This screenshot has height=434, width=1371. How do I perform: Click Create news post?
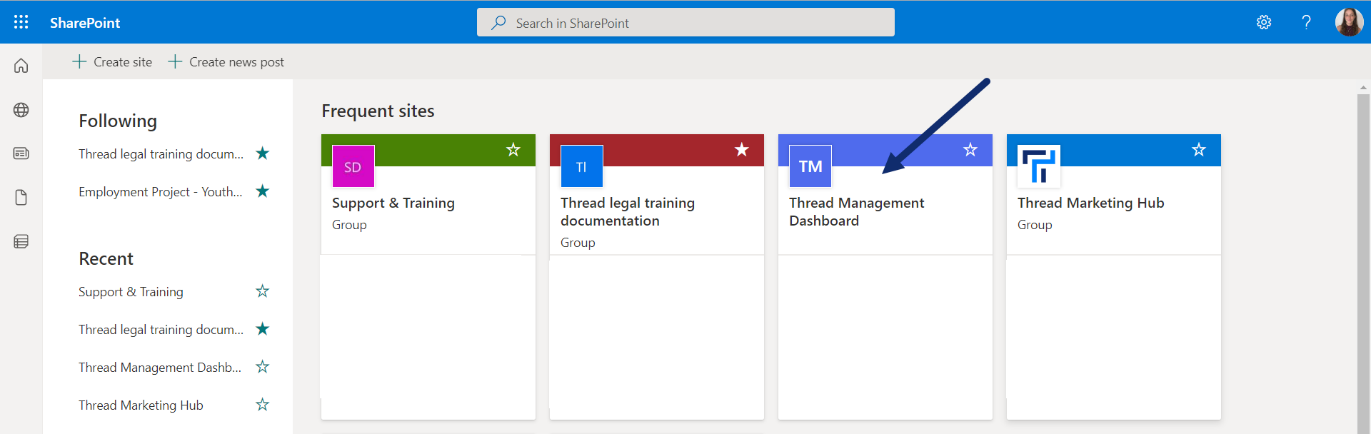click(x=226, y=62)
